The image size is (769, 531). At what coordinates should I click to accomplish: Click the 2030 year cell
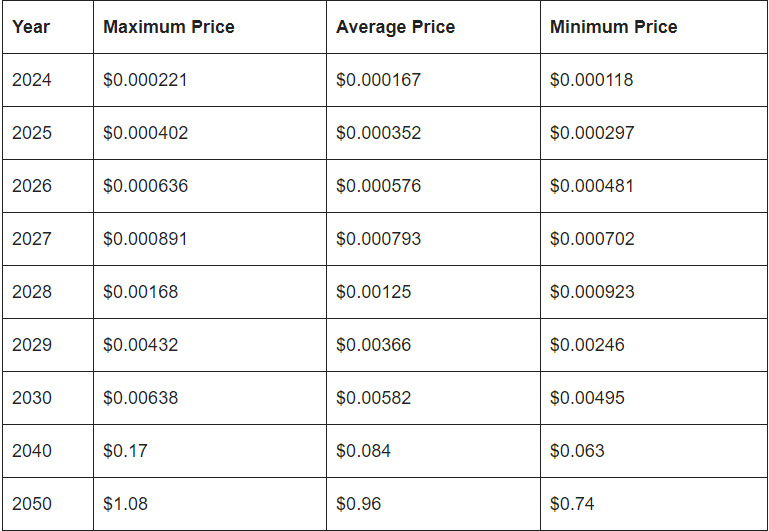pos(32,398)
